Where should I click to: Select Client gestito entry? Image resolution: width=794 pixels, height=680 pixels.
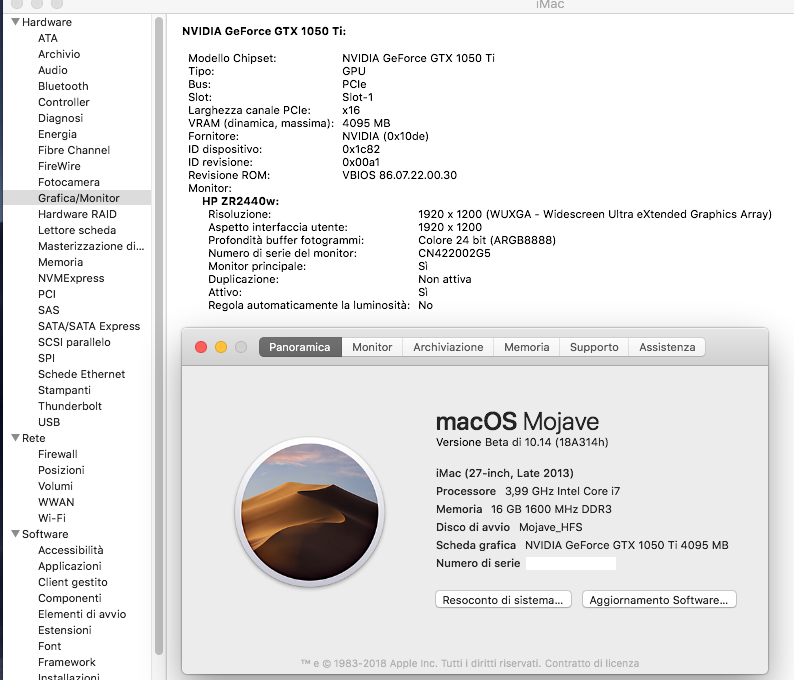(72, 582)
